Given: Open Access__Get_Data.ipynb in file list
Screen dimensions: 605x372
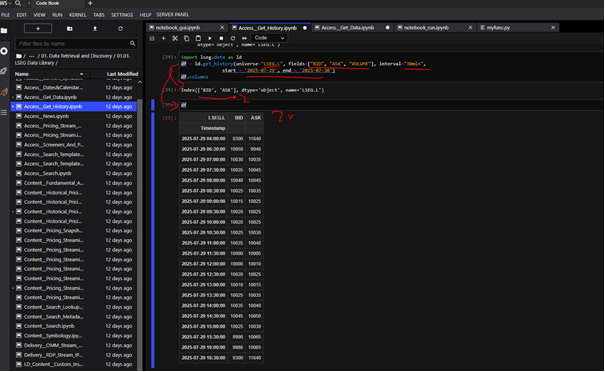Looking at the screenshot, I should point(73,97).
